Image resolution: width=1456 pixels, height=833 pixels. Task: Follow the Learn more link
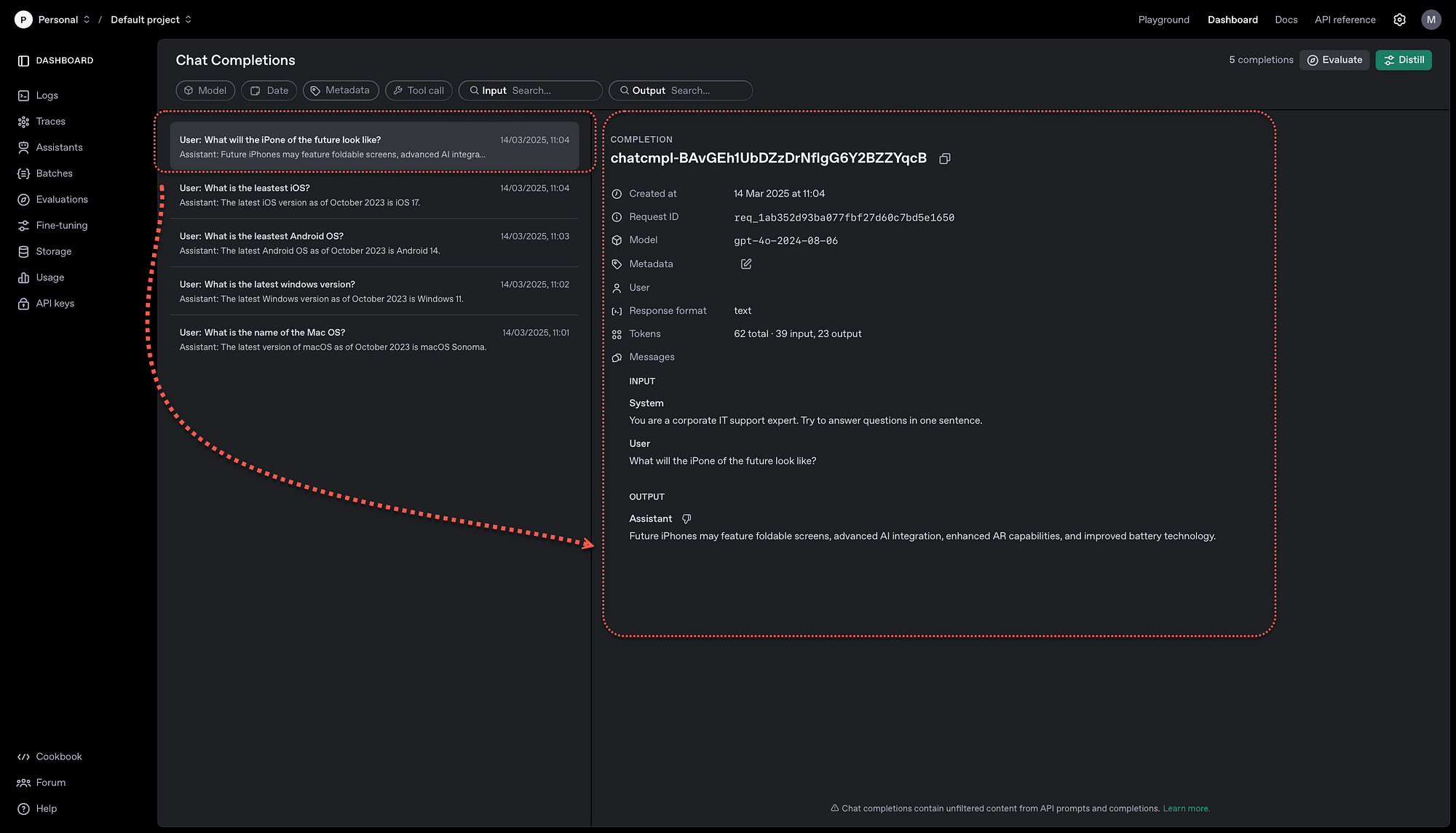[1186, 808]
